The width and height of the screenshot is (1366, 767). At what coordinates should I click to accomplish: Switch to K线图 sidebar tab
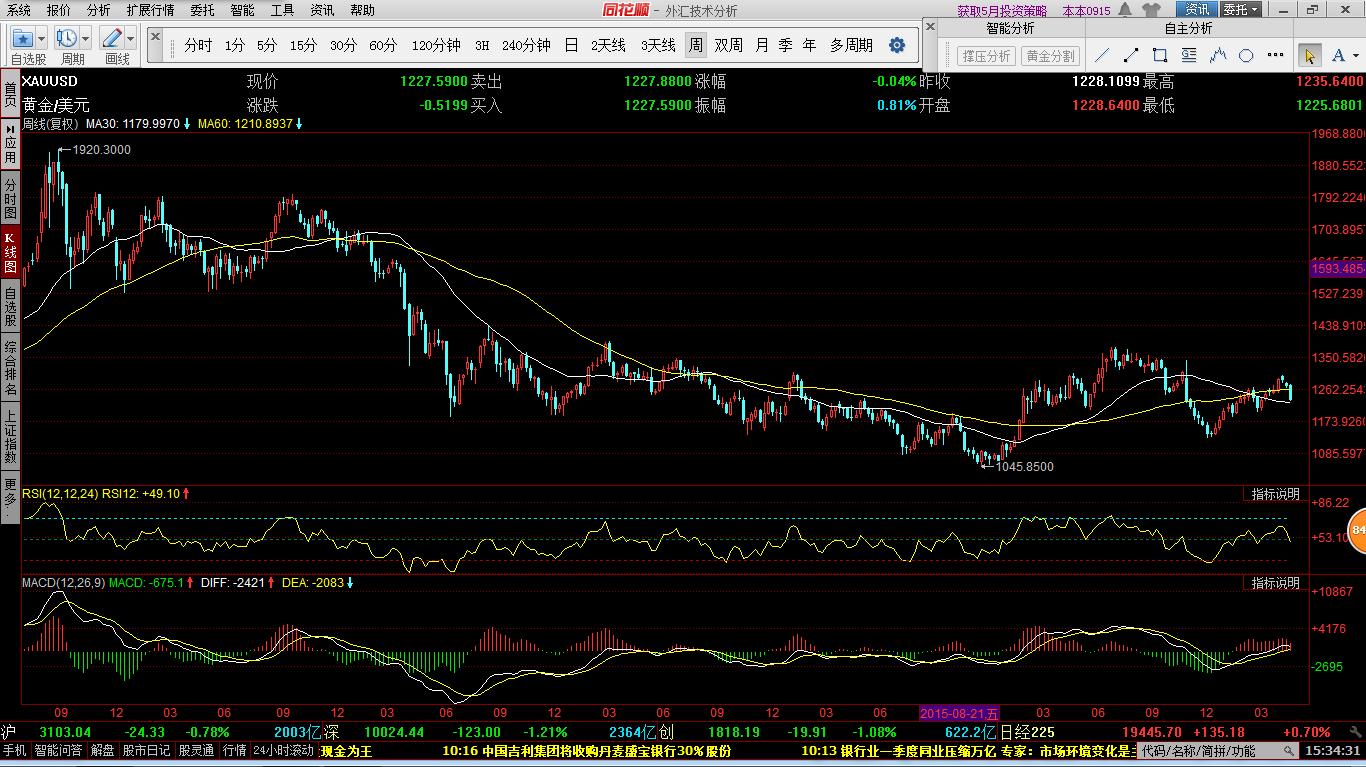pyautogui.click(x=10, y=252)
